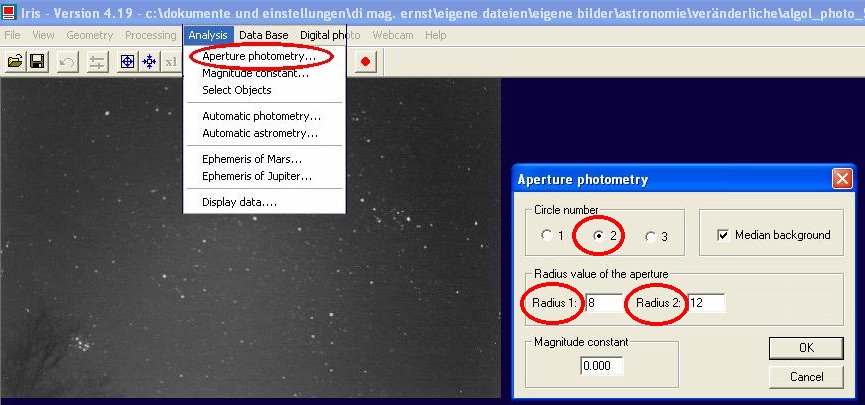Click the red dot record toolbar icon
The height and width of the screenshot is (405, 865).
point(365,62)
